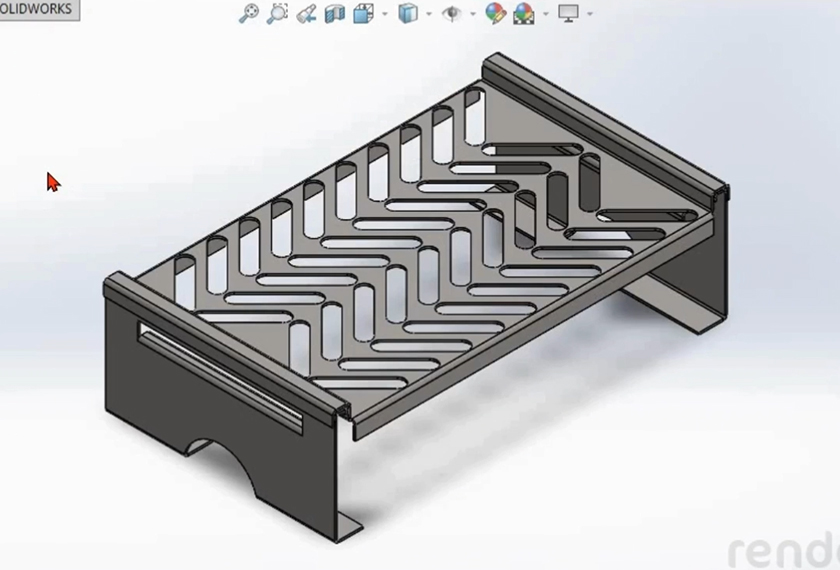Click the Apply Scene icon
Screen dimensions: 840x570
coord(524,13)
